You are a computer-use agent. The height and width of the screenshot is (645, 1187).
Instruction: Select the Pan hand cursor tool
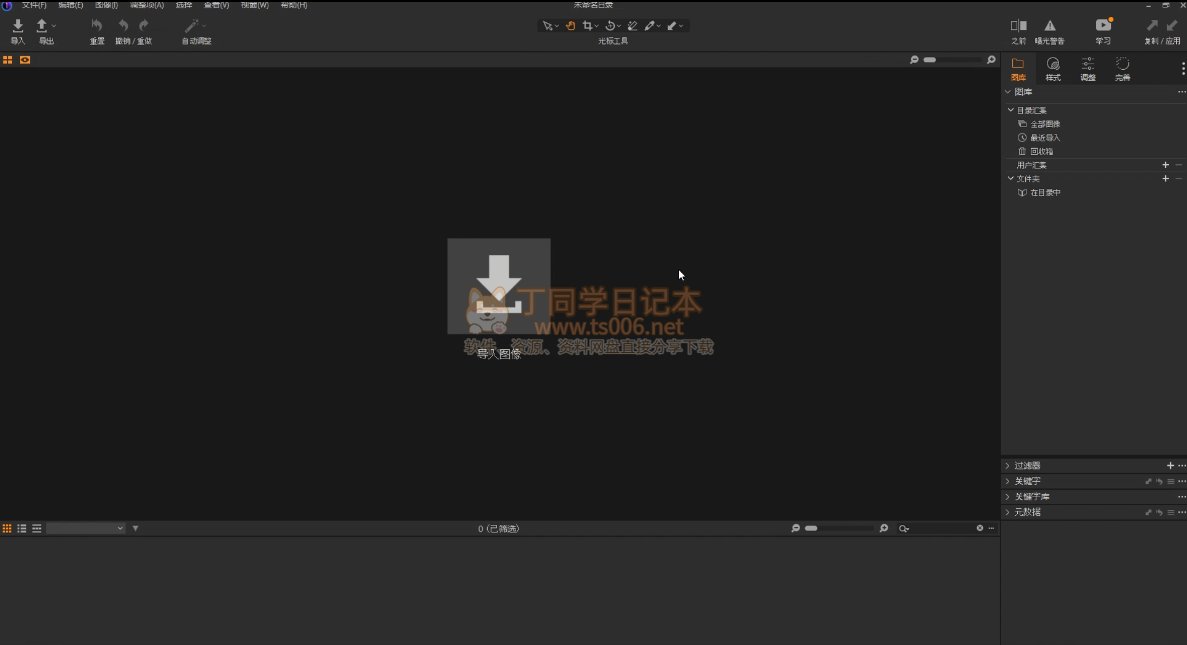tap(570, 26)
